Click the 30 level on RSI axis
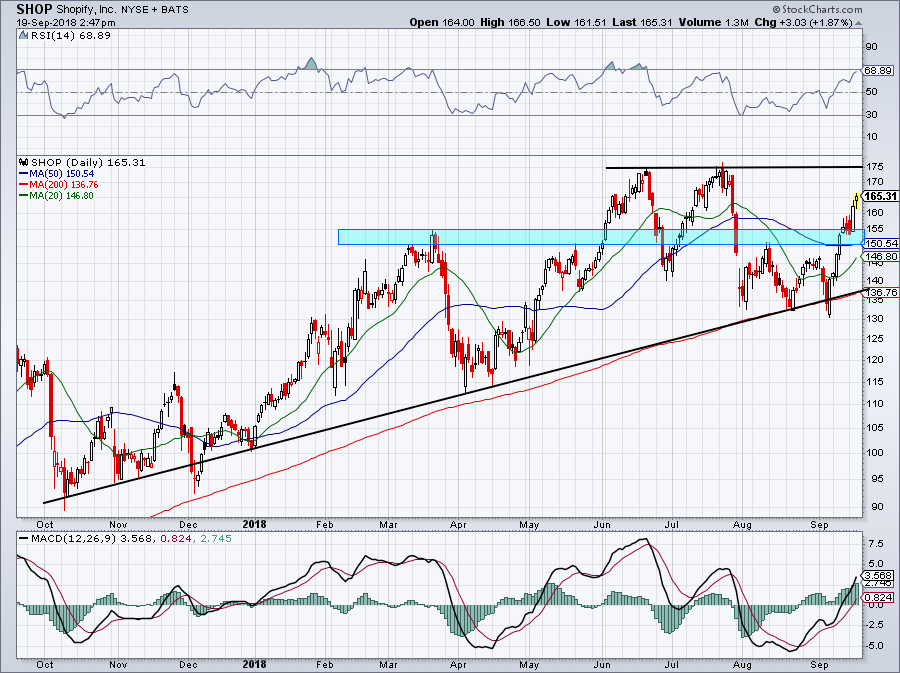 [x=871, y=115]
